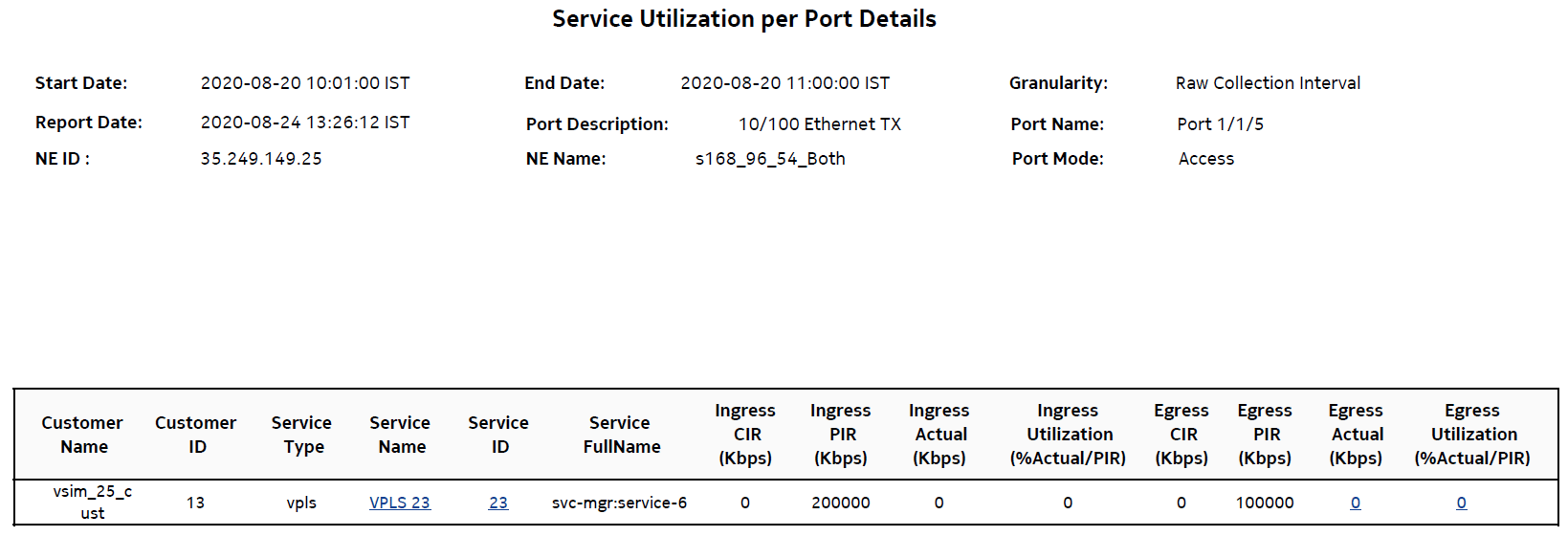The width and height of the screenshot is (1568, 537).
Task: Click the Ingress CIR (Kbps) column header
Action: pyautogui.click(x=745, y=435)
